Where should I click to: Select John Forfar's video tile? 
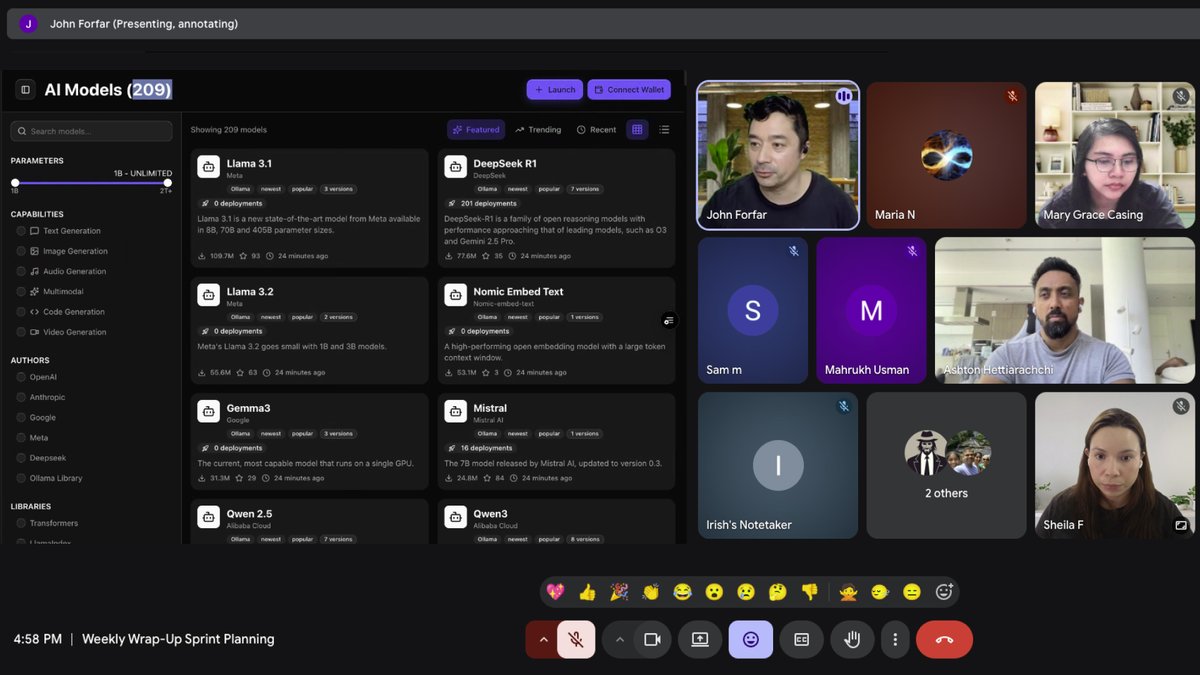778,155
